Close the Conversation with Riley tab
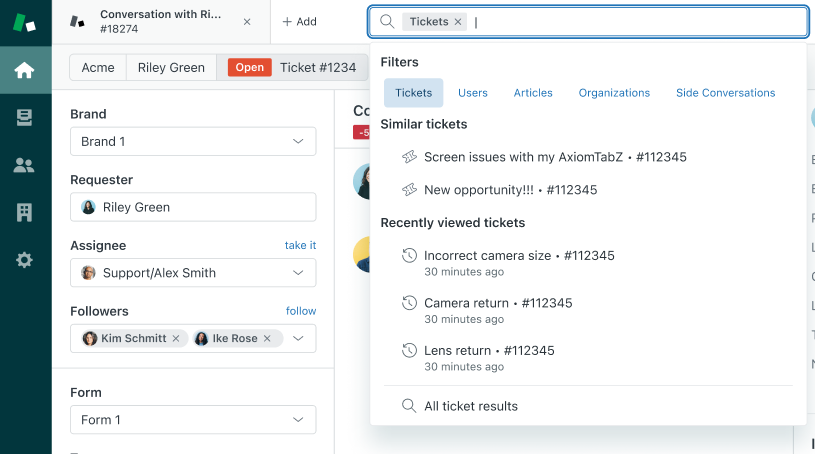 click(247, 21)
